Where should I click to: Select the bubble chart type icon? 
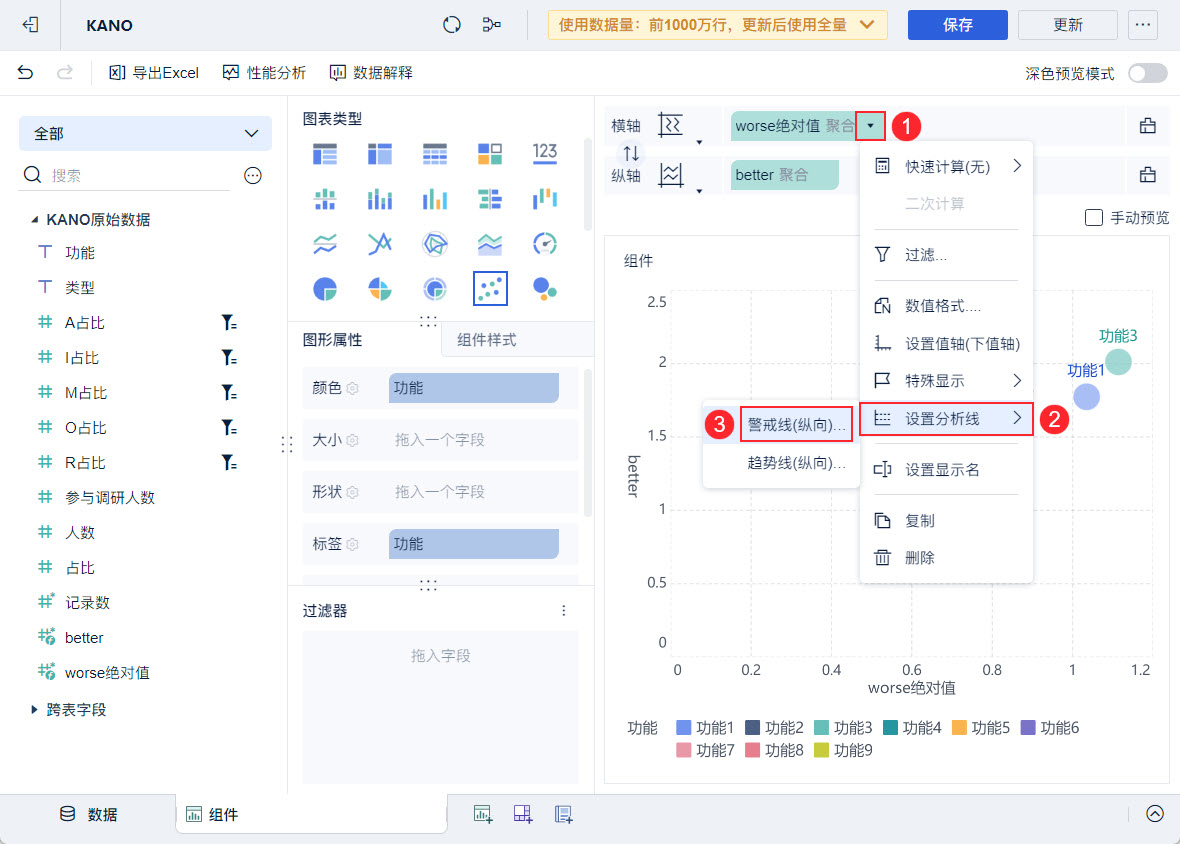point(545,288)
